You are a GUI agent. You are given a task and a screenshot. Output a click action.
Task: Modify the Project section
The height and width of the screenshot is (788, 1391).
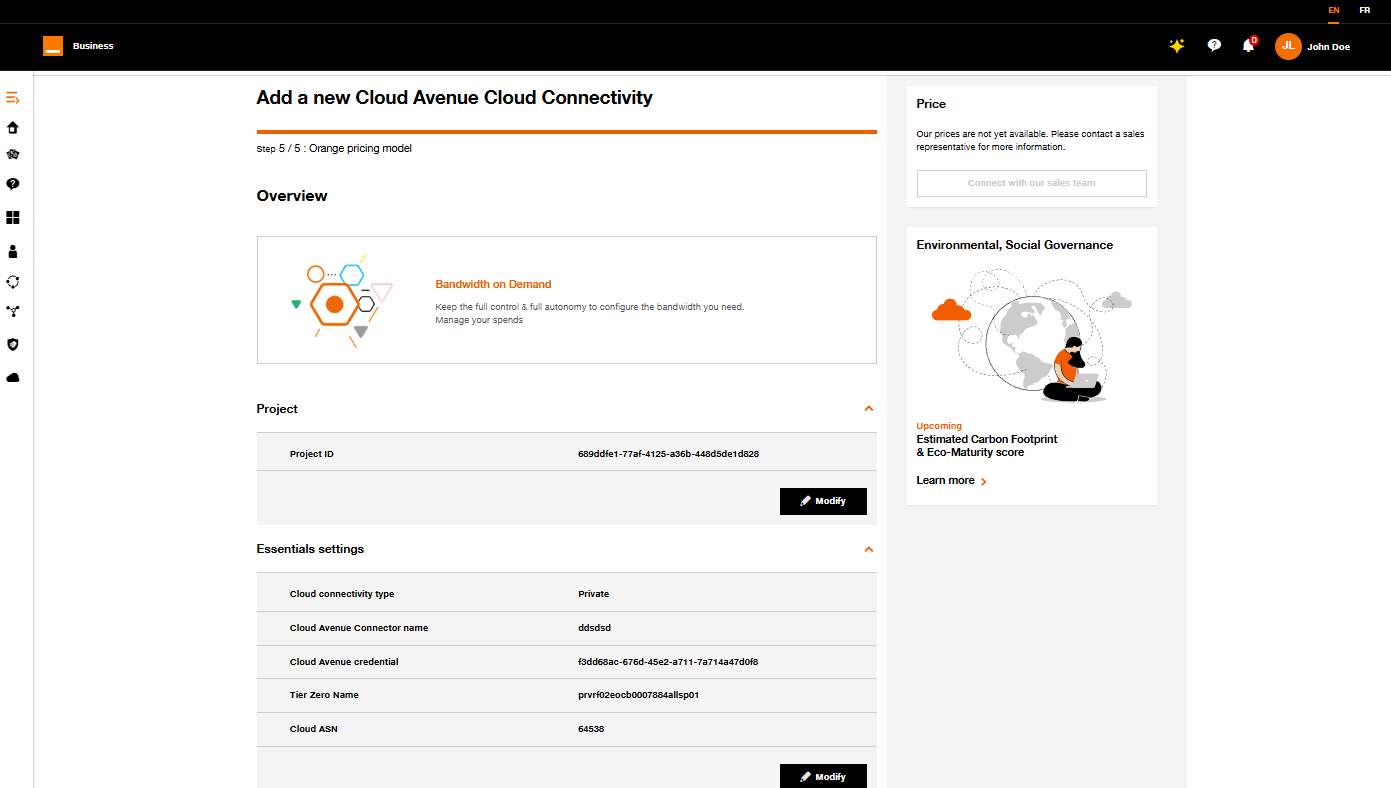click(x=823, y=501)
